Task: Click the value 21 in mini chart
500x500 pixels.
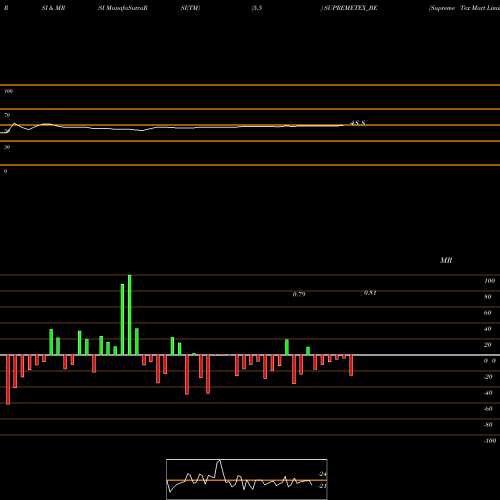Action: tap(322, 486)
